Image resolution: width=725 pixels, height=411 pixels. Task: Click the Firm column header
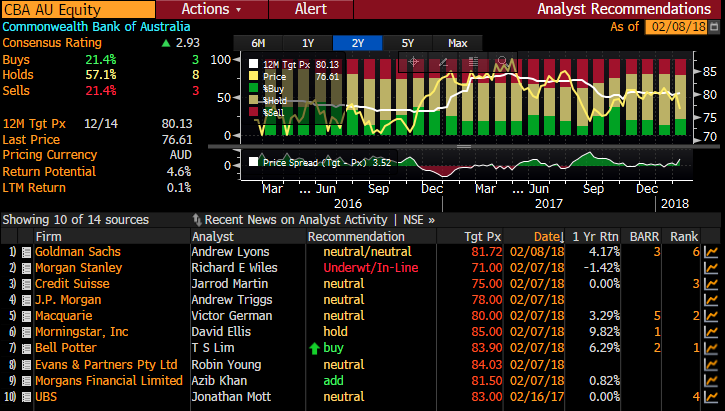[49, 237]
